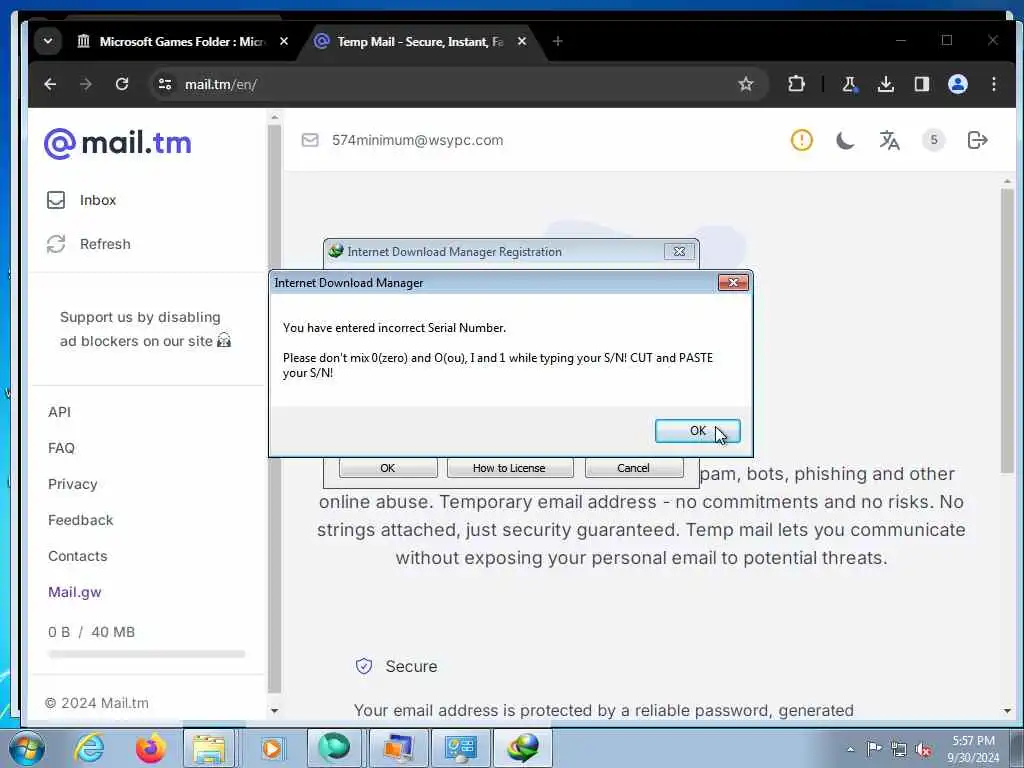View site information icon in address bar
The height and width of the screenshot is (768, 1024).
pos(165,84)
